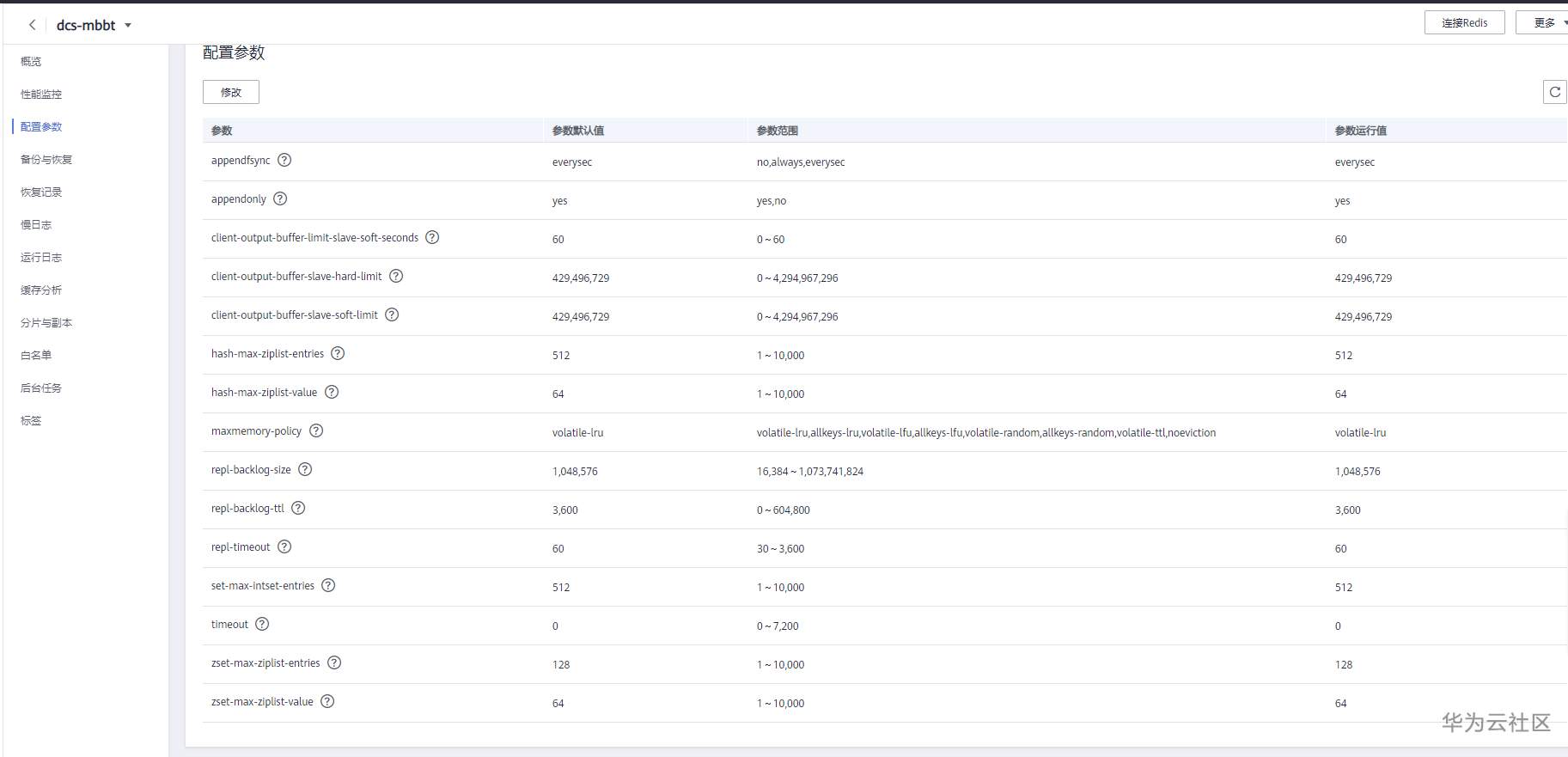This screenshot has height=757, width=1568.
Task: Show help for repl-backlog-size
Action: 305,469
